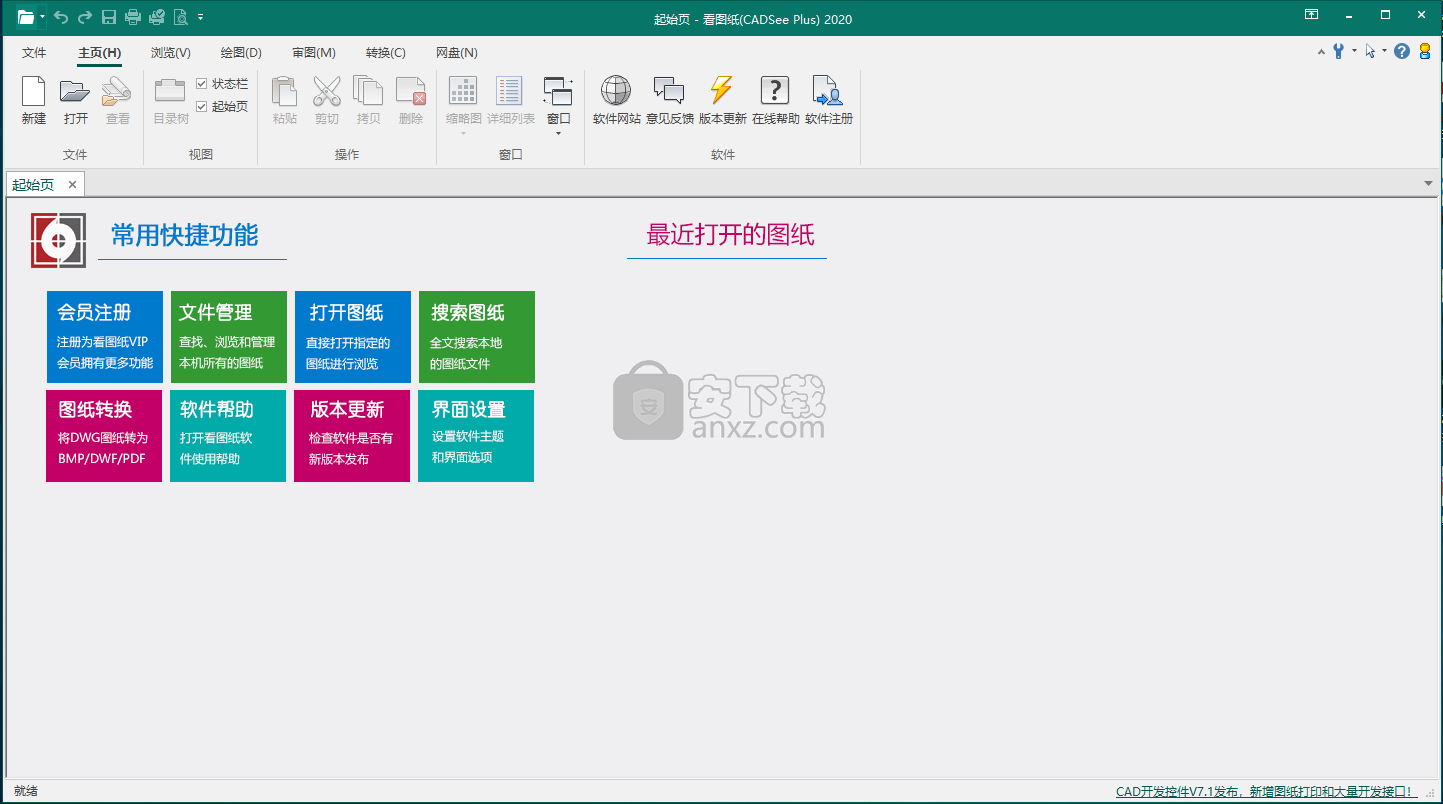This screenshot has width=1443, height=804.
Task: Expand the dropdown beside the cursor icon
Action: pos(1384,51)
